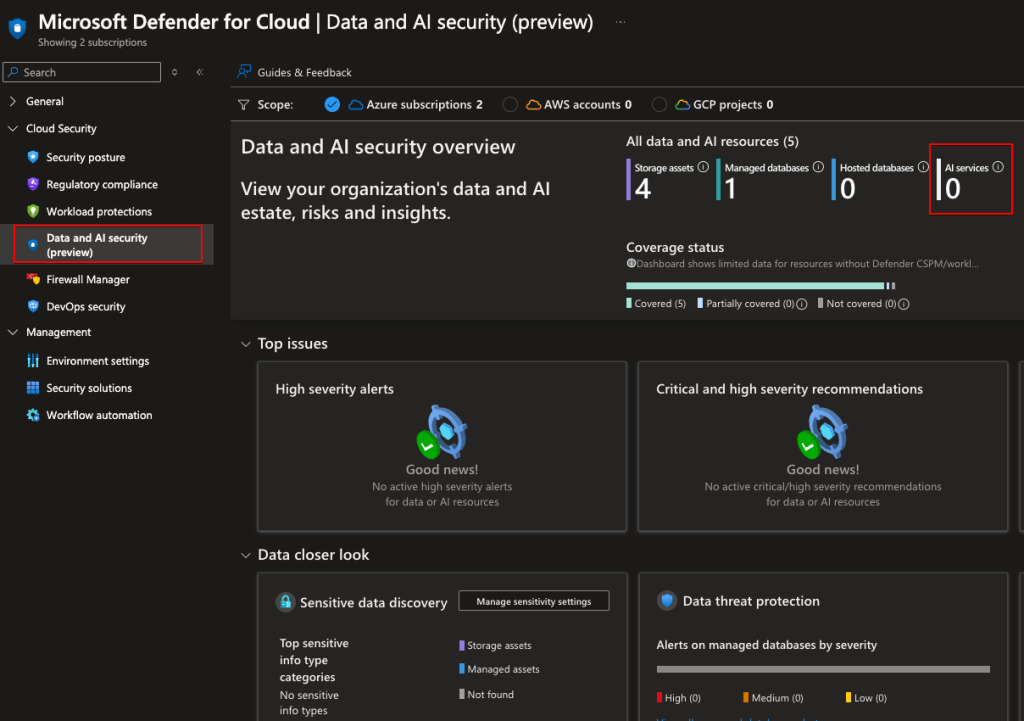Screen dimensions: 1024x721
Task: Enable the AWS accounts scope
Action: [511, 104]
